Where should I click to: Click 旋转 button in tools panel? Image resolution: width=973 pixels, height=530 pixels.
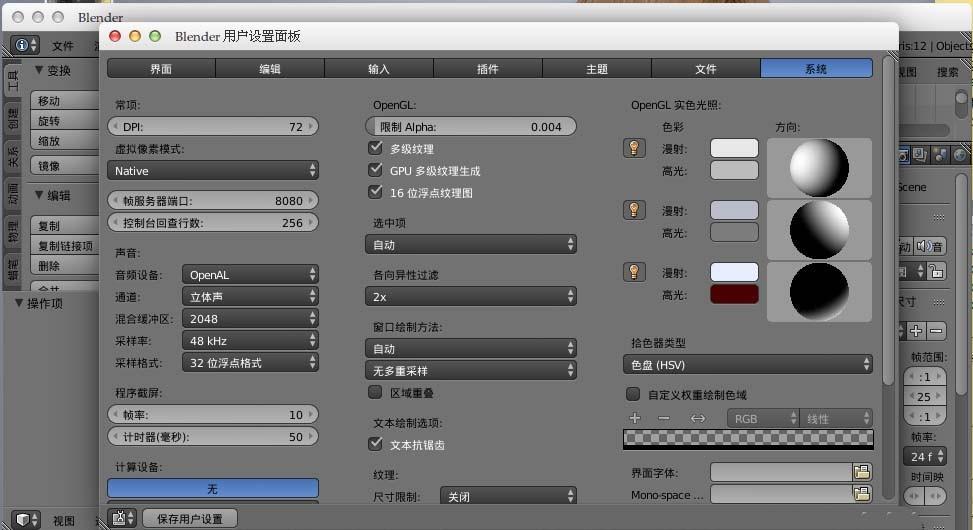point(65,120)
